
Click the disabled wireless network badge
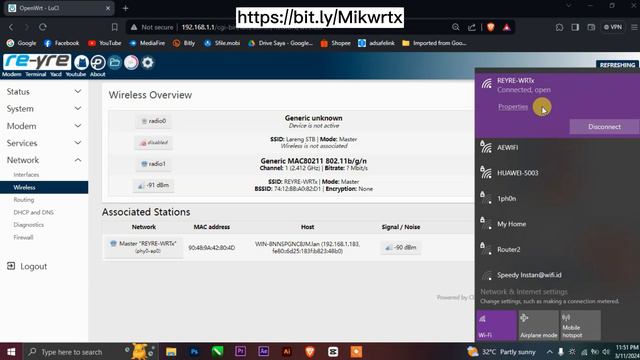(x=154, y=142)
